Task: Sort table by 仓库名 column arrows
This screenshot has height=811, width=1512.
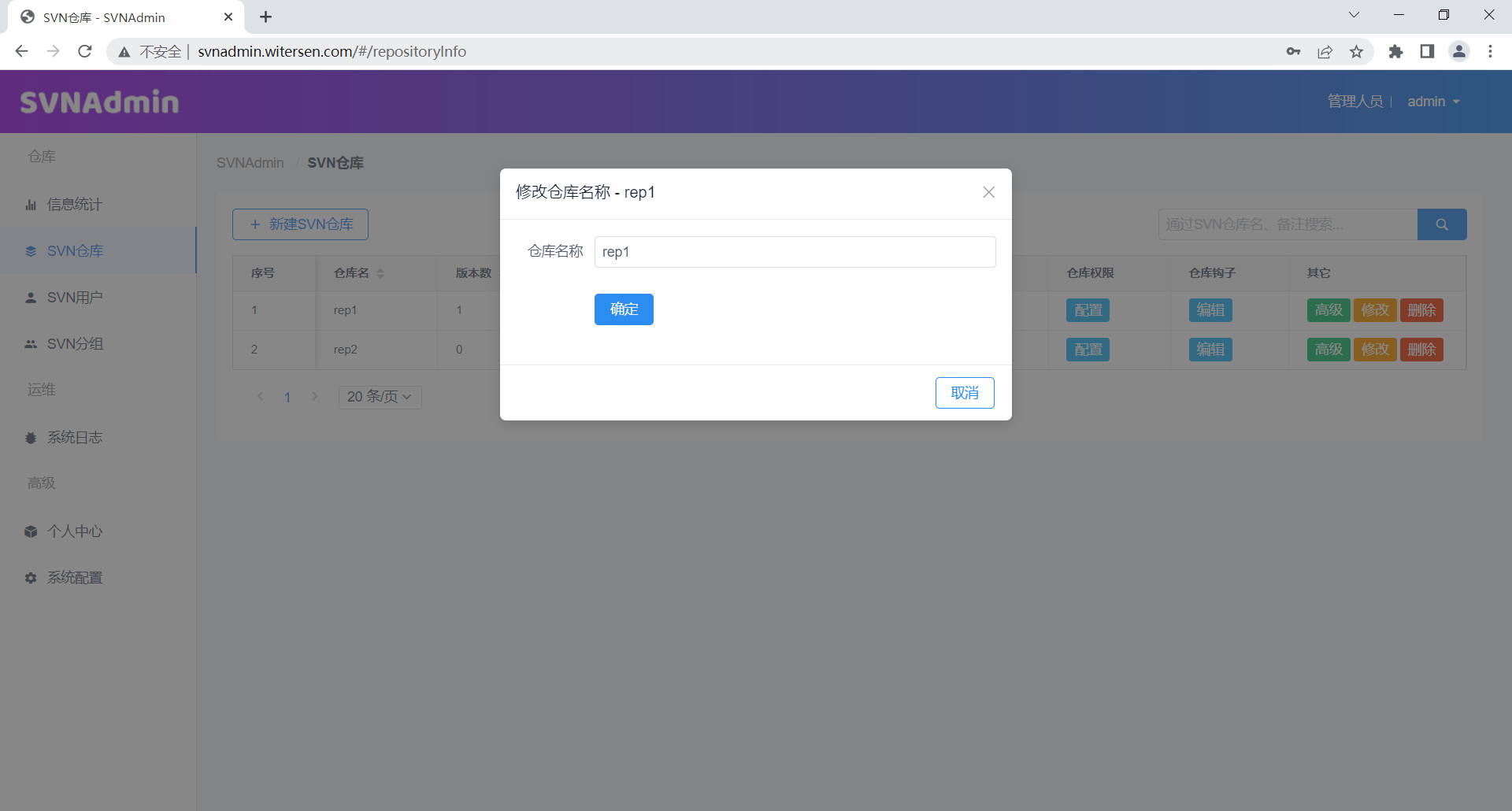Action: (x=380, y=273)
